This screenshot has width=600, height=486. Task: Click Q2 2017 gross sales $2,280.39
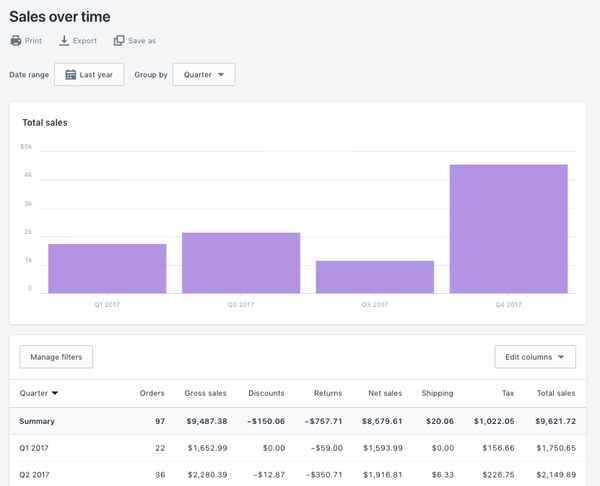(x=207, y=475)
